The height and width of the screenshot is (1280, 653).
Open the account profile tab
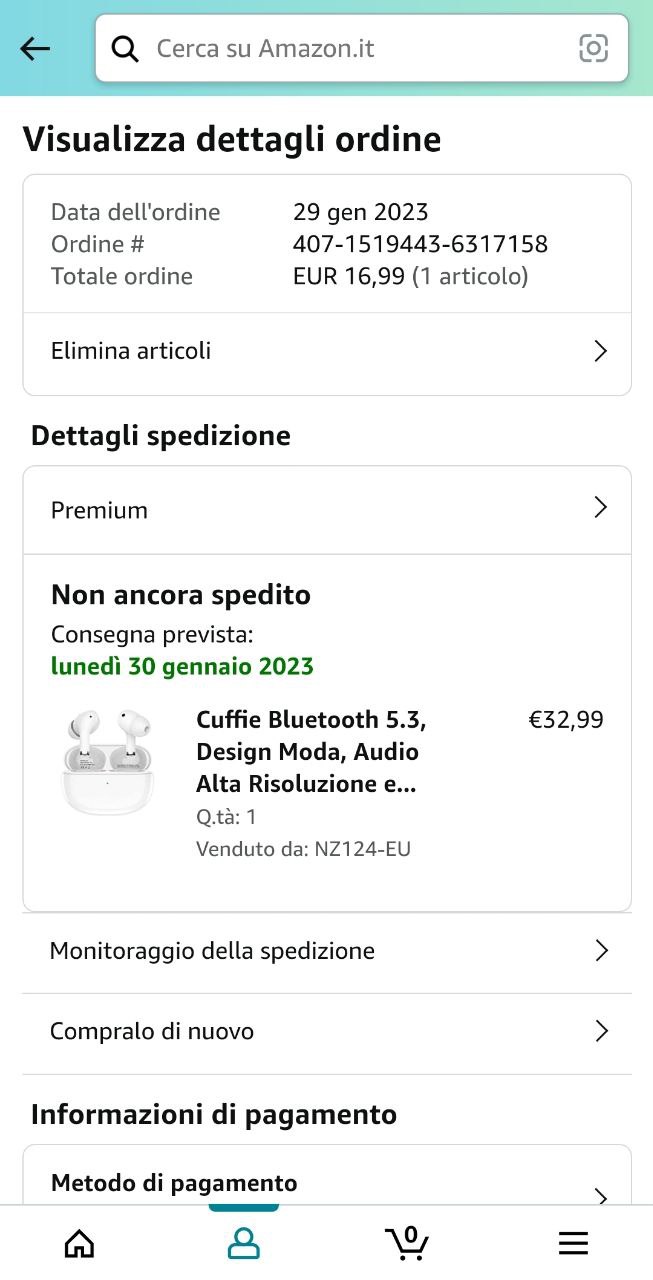pyautogui.click(x=243, y=1243)
